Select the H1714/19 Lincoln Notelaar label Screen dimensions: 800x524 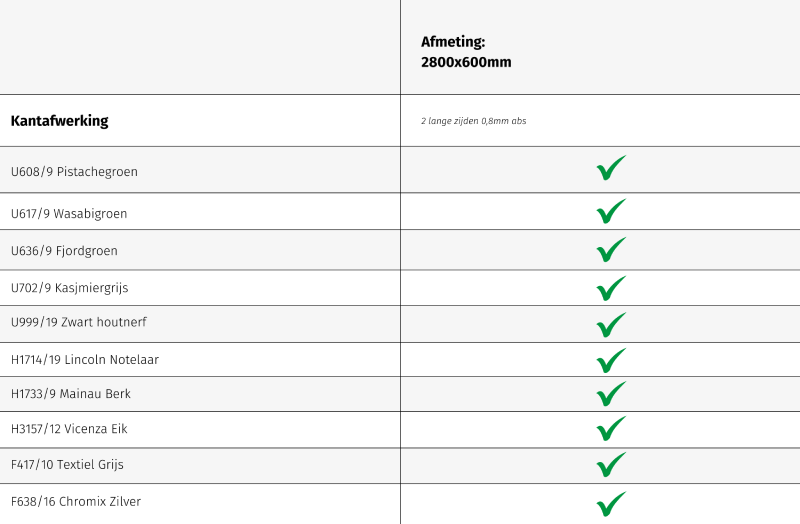click(85, 360)
